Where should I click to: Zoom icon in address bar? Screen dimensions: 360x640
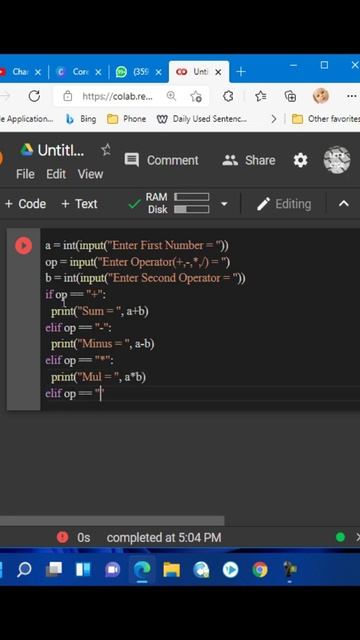(171, 96)
